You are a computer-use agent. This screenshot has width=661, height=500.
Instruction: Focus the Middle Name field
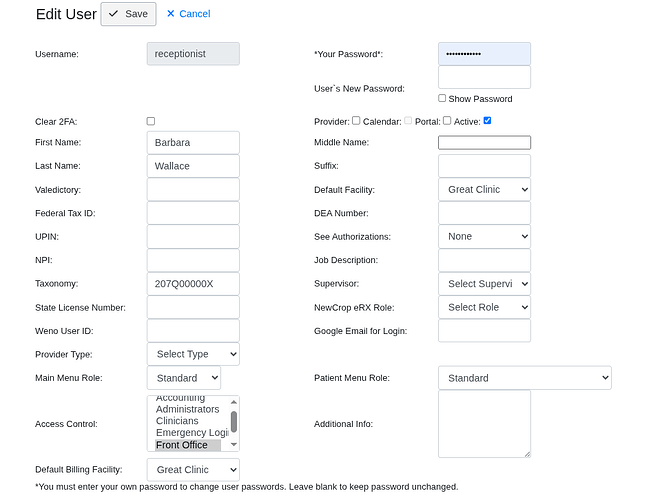484,142
